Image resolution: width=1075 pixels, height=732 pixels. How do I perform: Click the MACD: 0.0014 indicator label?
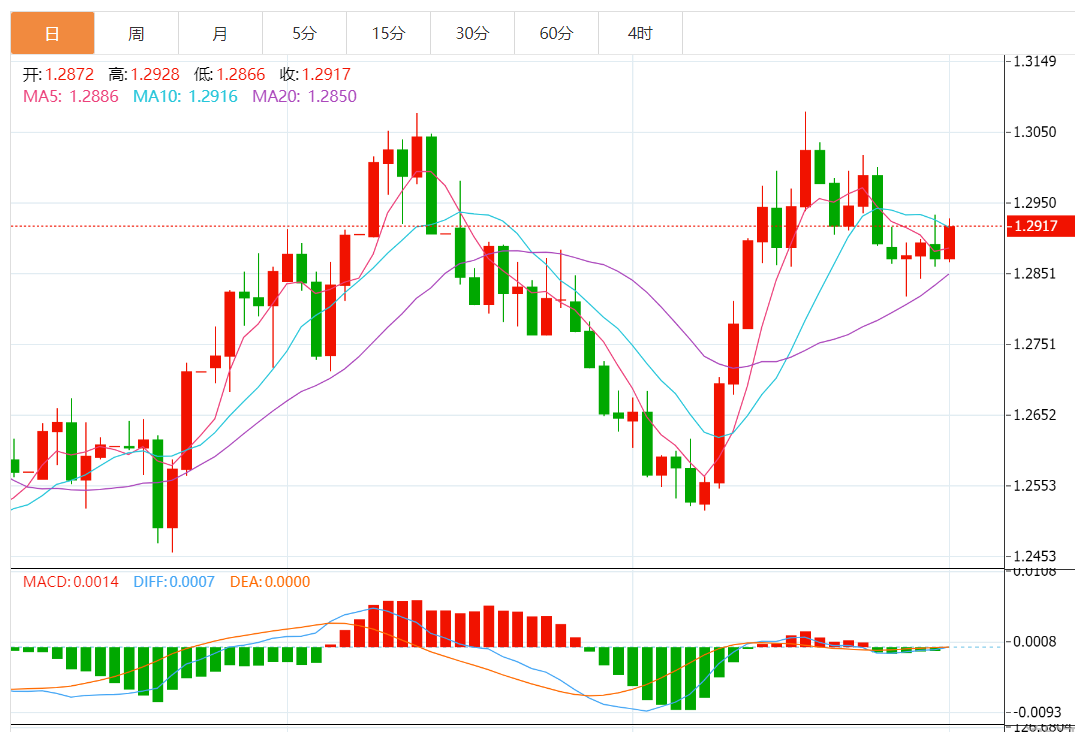(71, 582)
